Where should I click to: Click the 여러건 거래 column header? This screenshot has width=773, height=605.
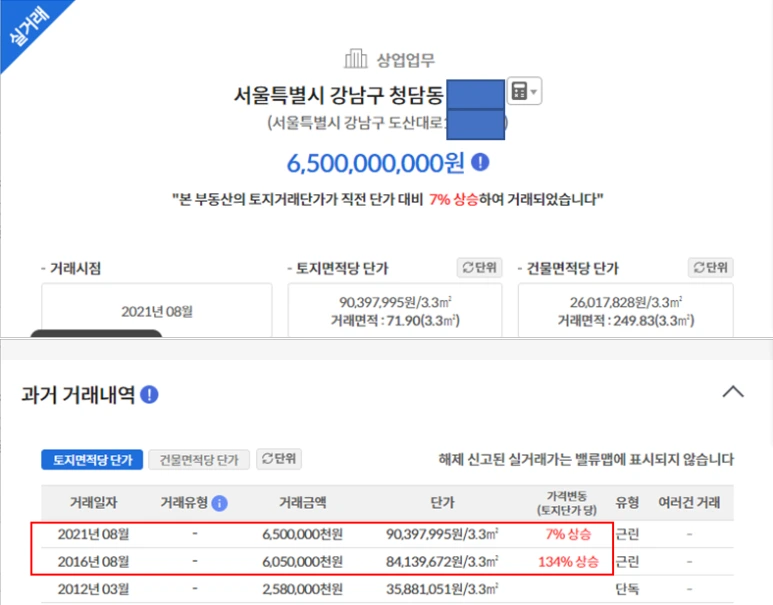point(689,502)
